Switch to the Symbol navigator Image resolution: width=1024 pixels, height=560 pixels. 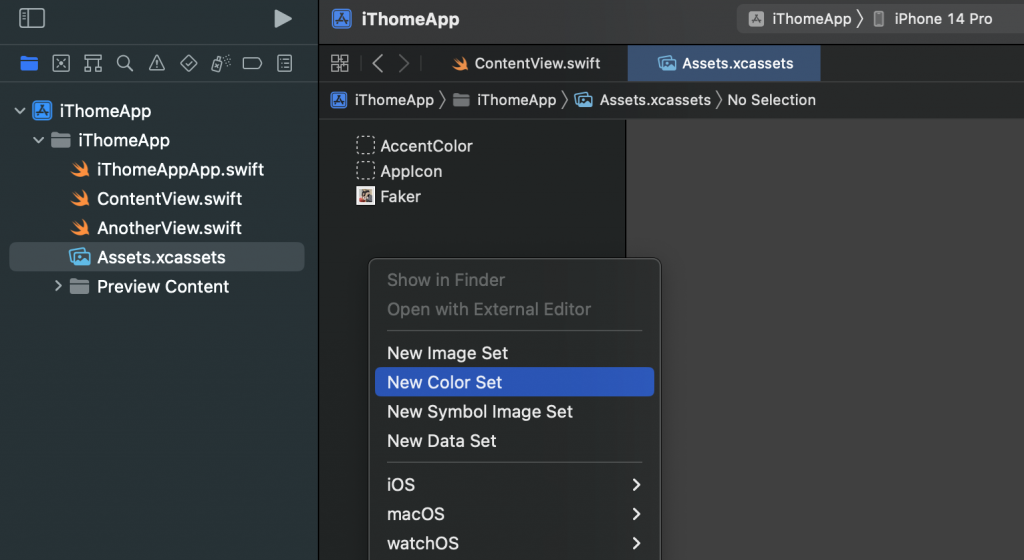point(93,63)
